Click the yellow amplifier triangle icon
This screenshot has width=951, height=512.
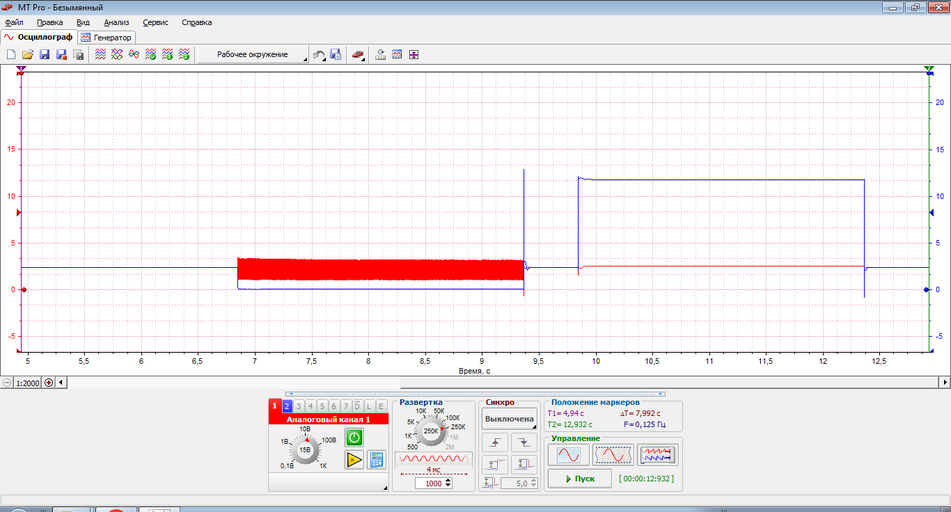(354, 460)
